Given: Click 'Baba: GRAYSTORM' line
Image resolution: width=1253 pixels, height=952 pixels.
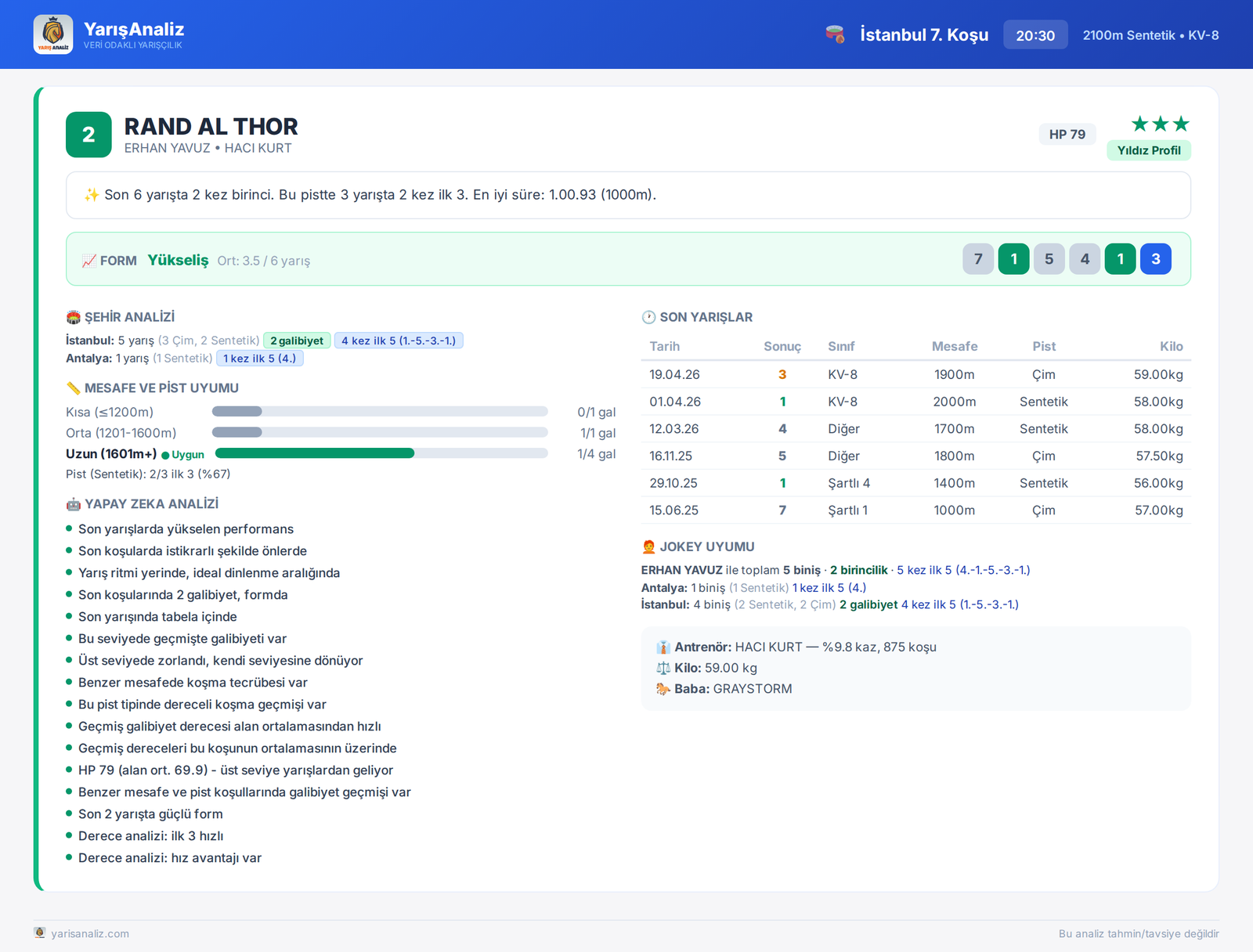Looking at the screenshot, I should pyautogui.click(x=724, y=689).
